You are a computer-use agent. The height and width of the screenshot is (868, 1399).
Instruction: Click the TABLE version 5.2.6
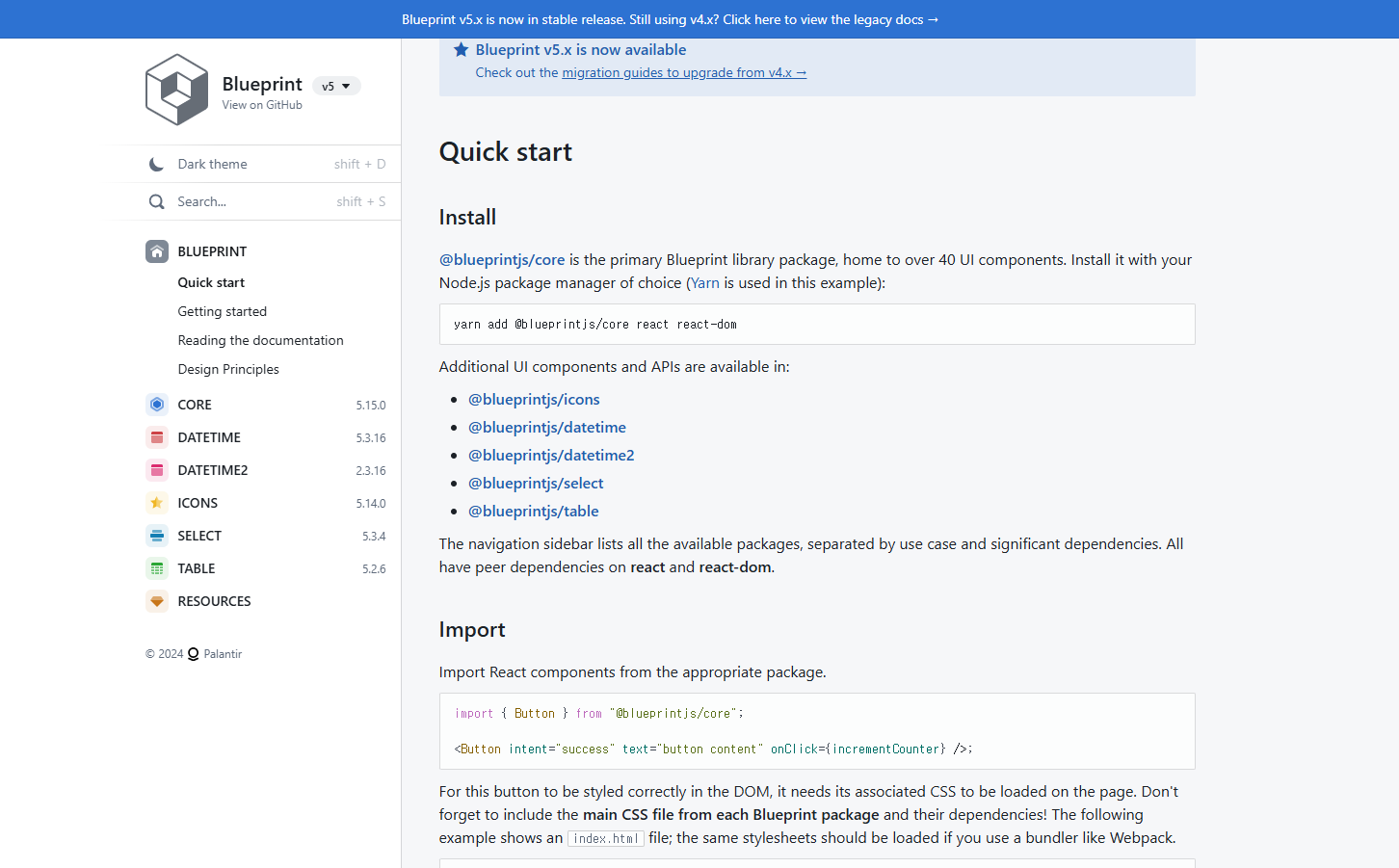[374, 569]
